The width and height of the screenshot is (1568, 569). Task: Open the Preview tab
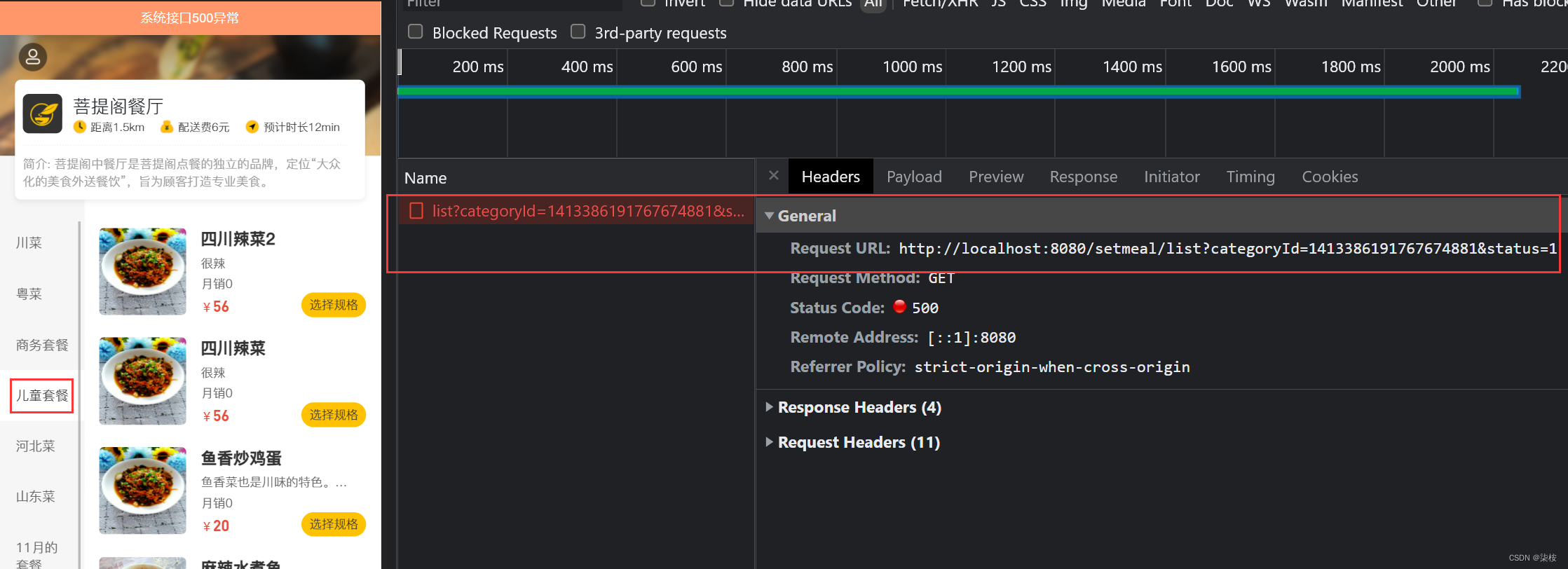(x=996, y=177)
